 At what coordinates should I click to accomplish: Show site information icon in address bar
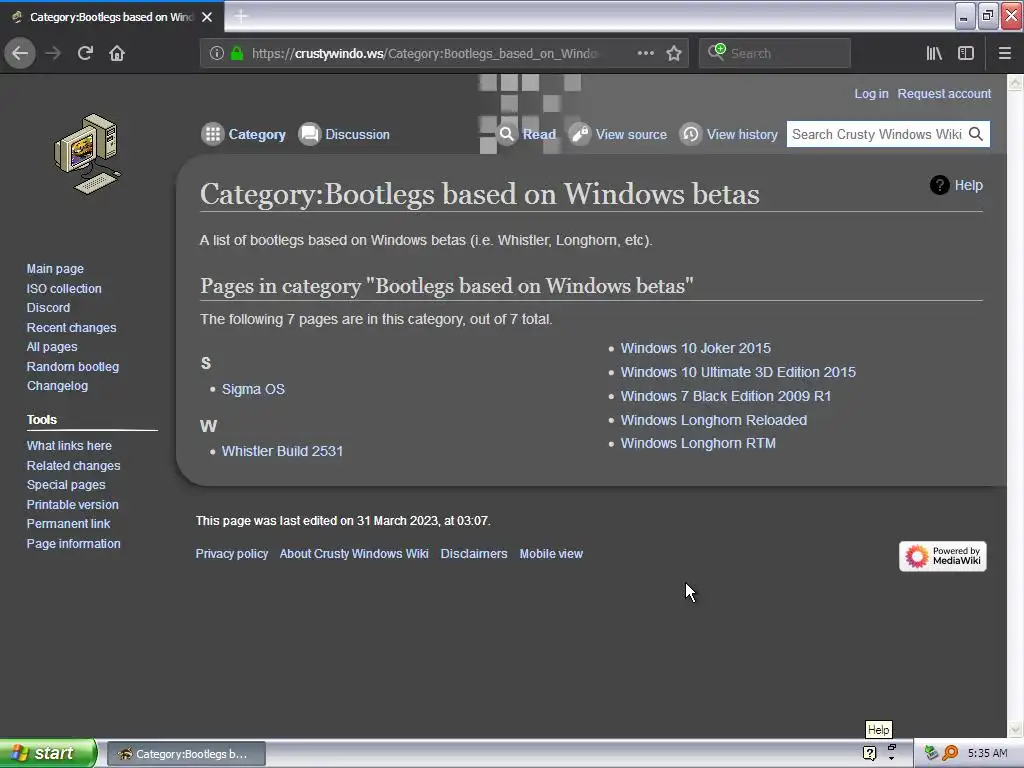point(217,53)
